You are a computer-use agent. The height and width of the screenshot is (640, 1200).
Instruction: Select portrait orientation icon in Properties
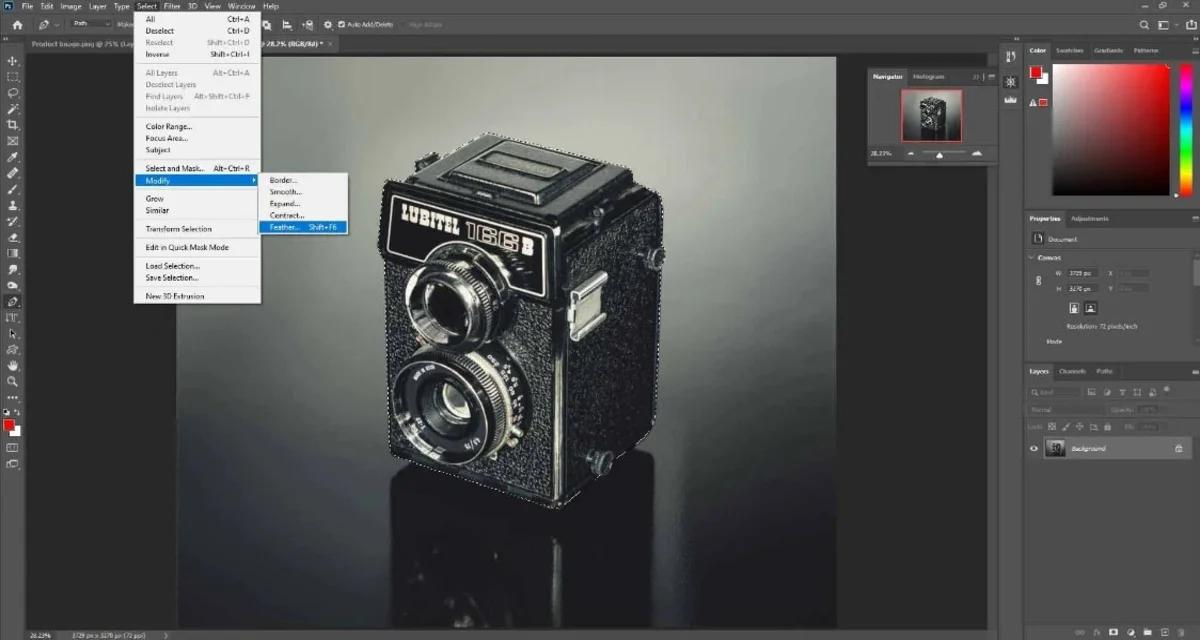(1073, 308)
